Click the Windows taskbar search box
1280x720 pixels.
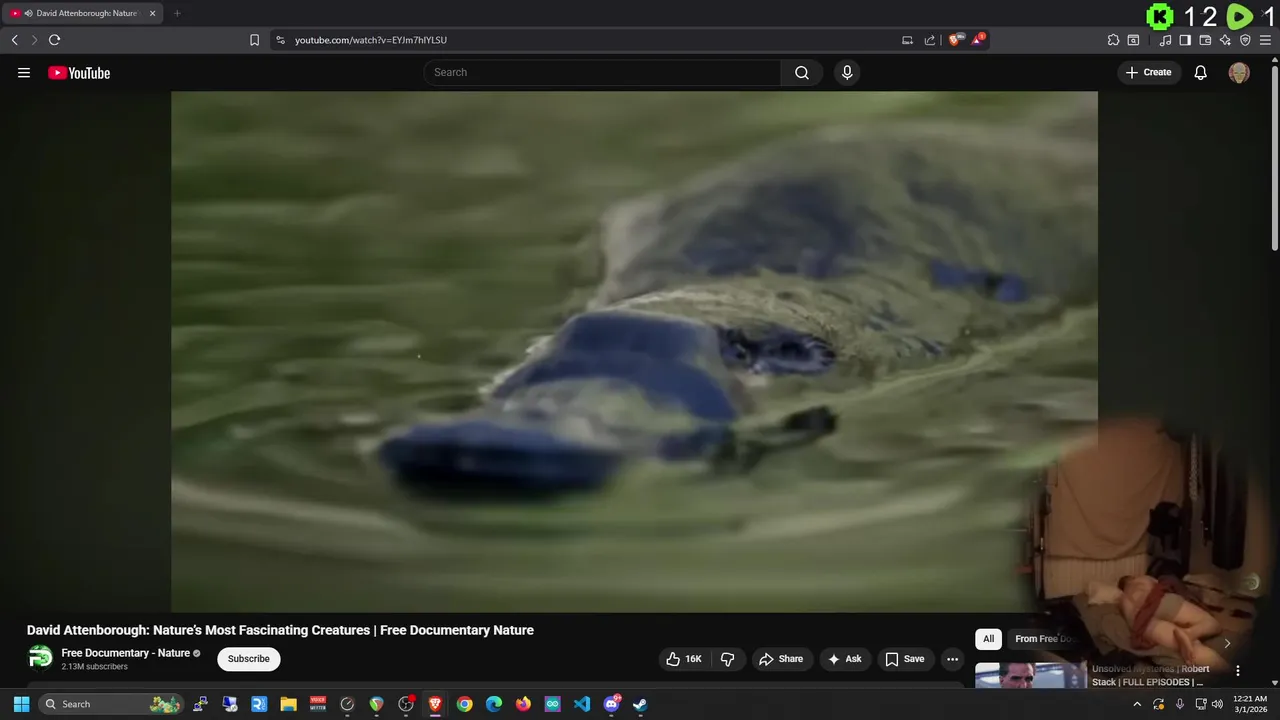tap(112, 704)
